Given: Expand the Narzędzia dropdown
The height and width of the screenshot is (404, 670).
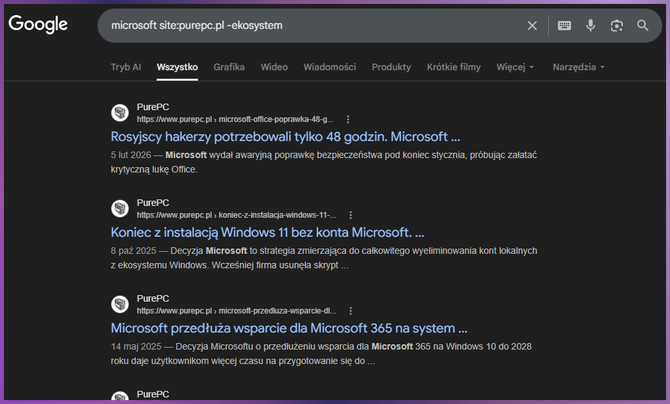Looking at the screenshot, I should (579, 67).
